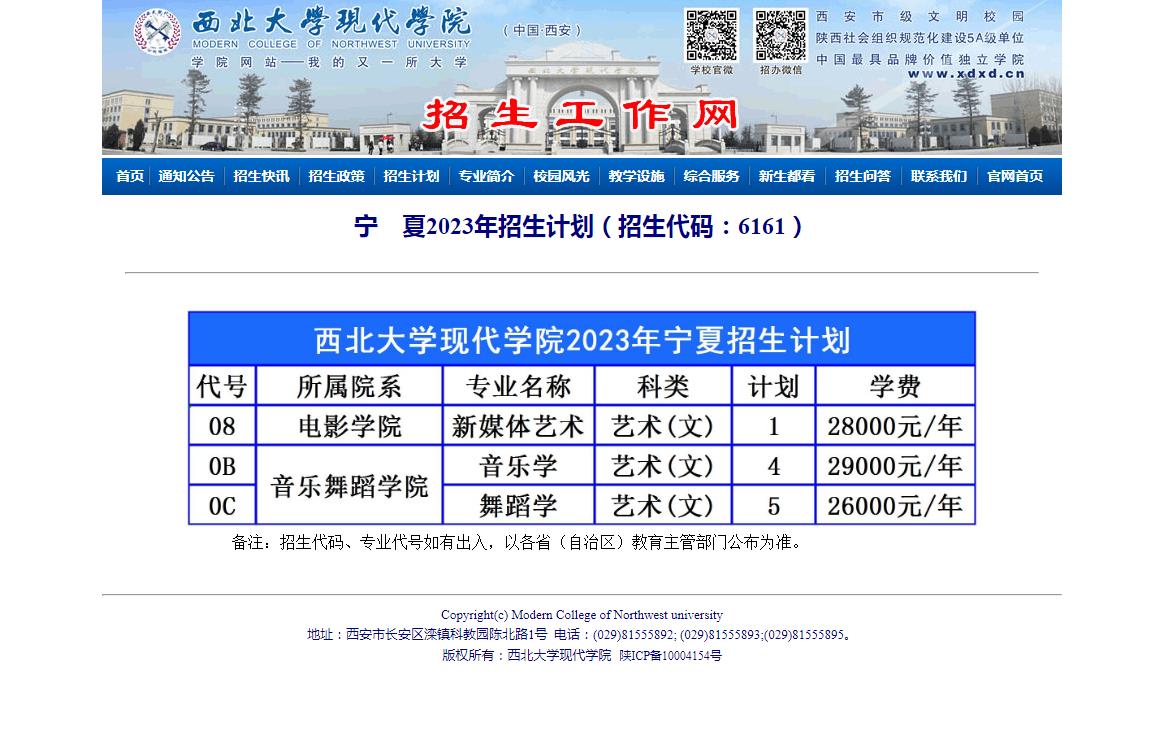Visit 校园风光 navigation item
Viewport: 1150px width, 750px height.
pos(561,176)
